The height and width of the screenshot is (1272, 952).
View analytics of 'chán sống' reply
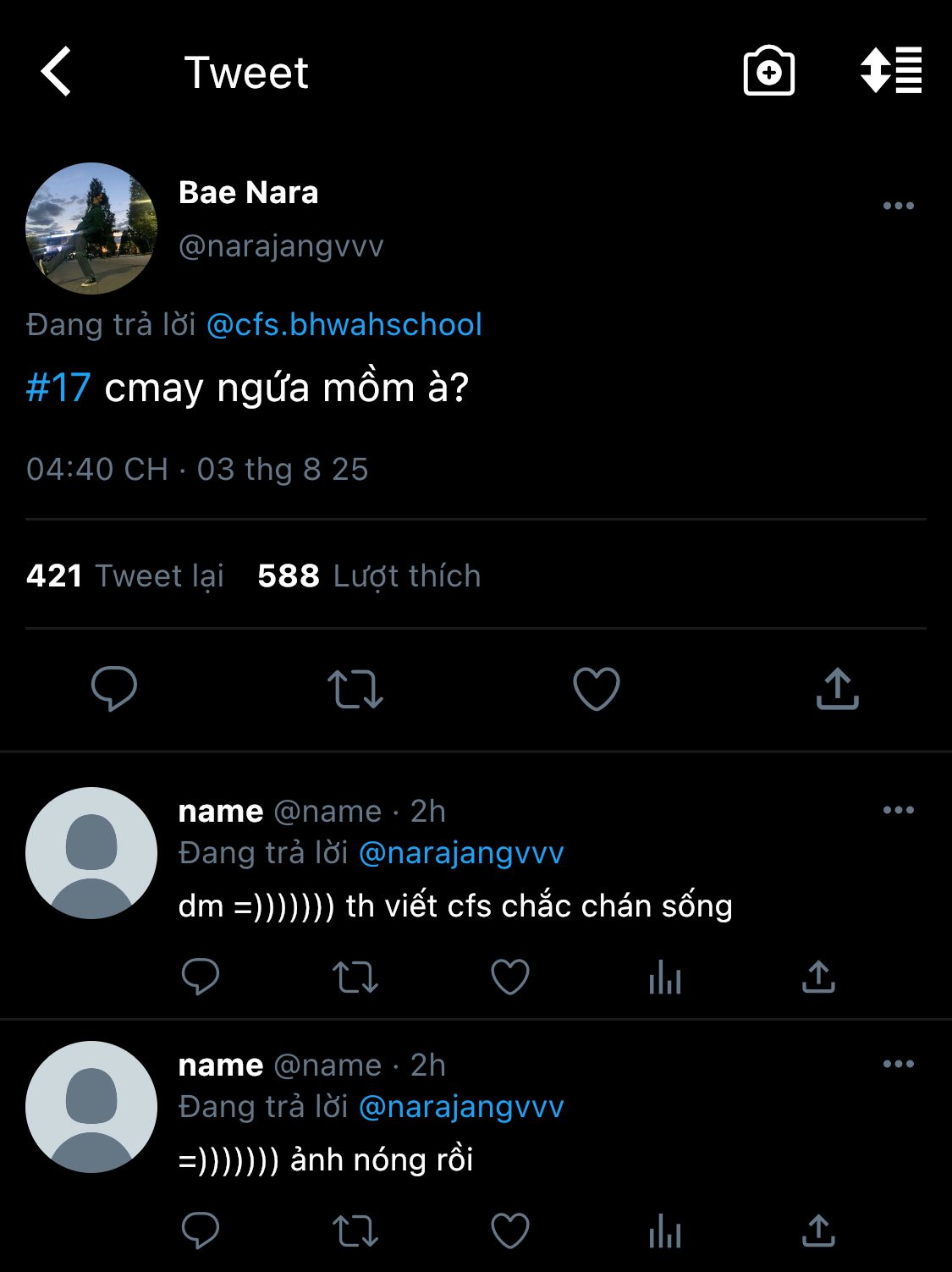665,978
